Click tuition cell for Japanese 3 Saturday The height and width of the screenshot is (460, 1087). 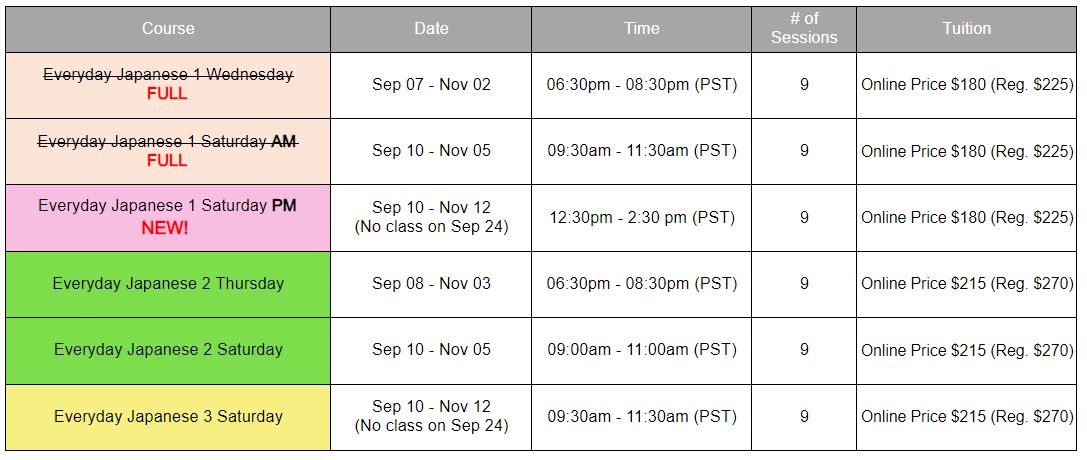[x=966, y=417]
